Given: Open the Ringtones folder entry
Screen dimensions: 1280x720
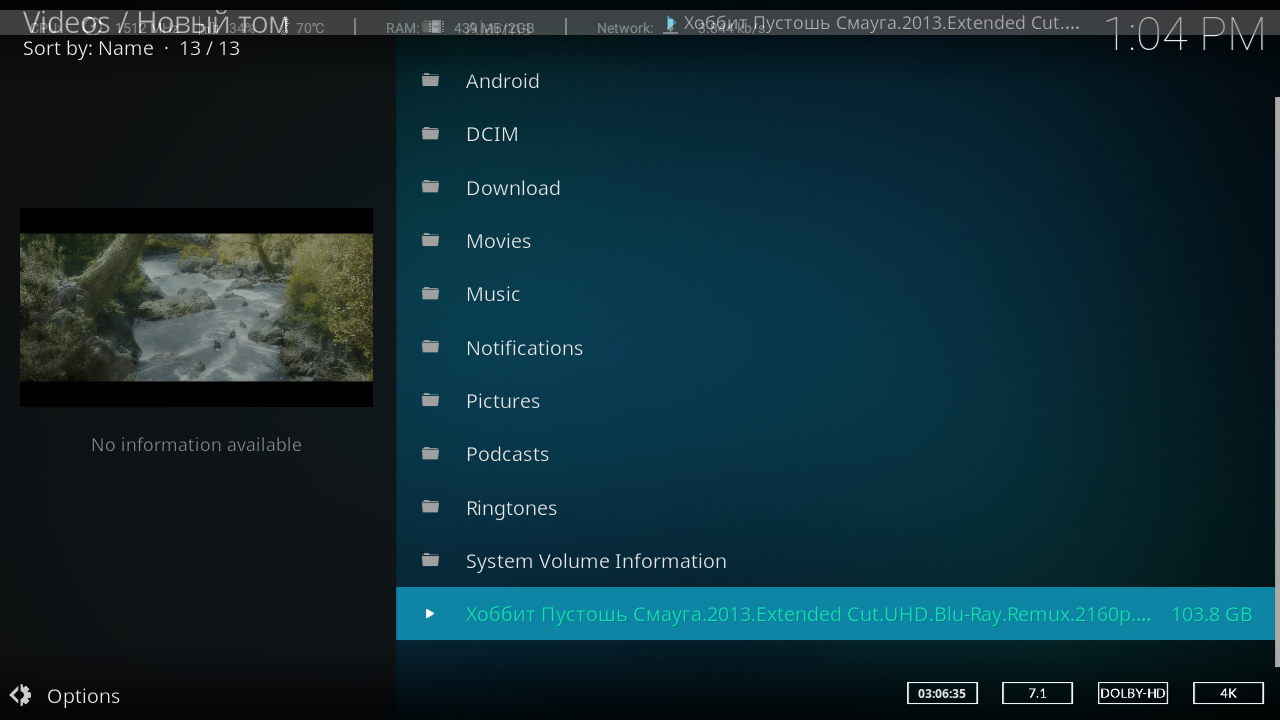Looking at the screenshot, I should click(836, 507).
